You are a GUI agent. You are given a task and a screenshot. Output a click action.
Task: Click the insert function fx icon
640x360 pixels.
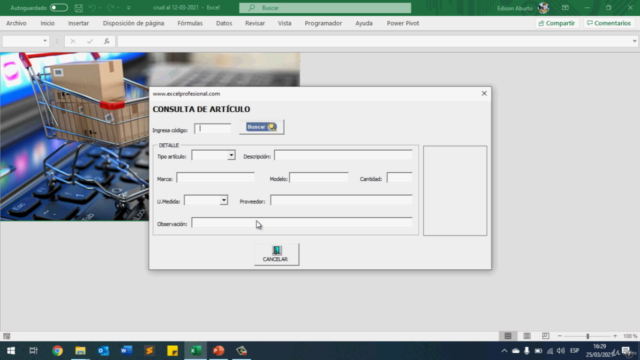107,41
